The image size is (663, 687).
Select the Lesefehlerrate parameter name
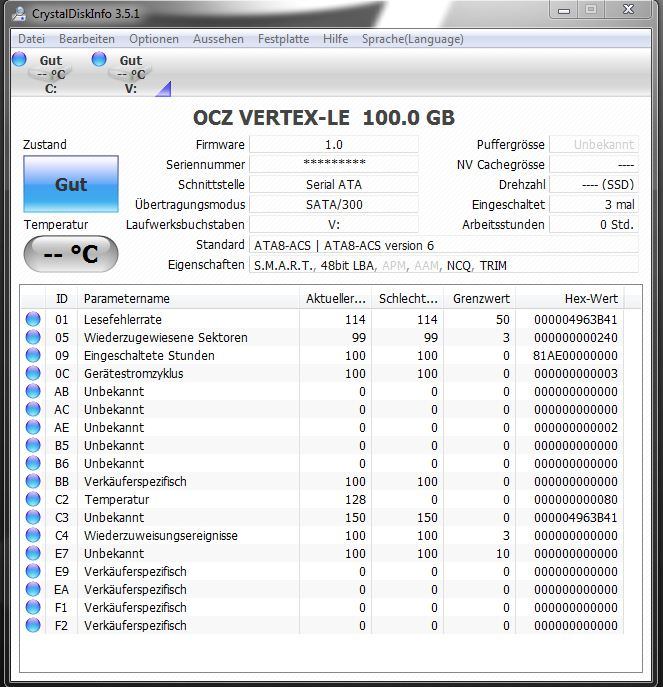(123, 319)
